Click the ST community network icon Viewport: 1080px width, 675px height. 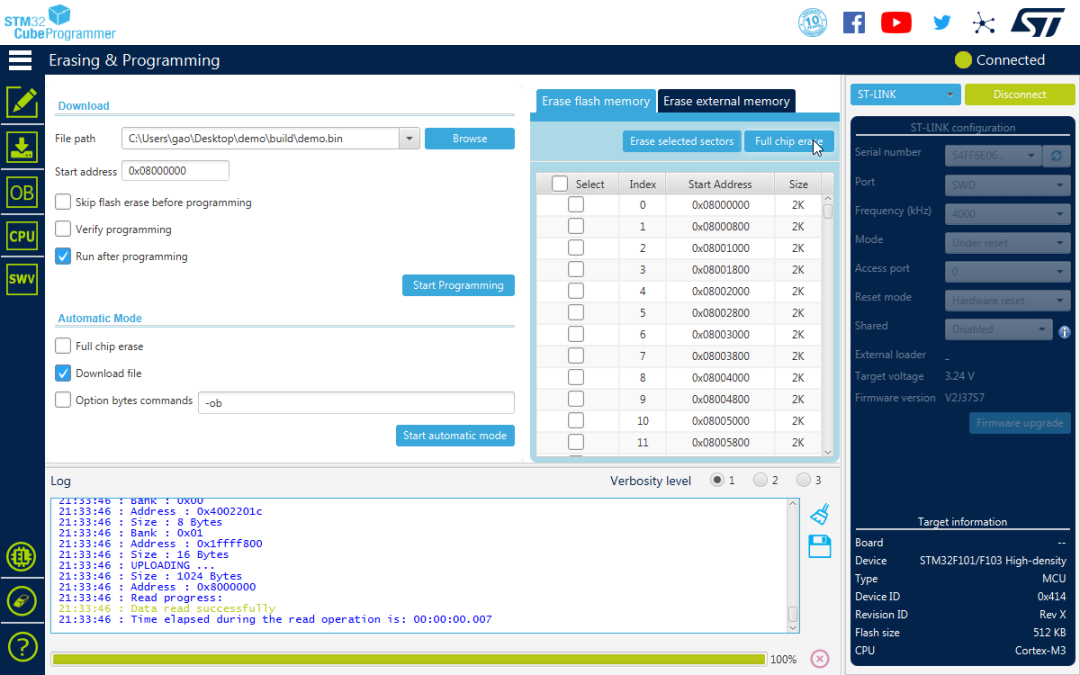pos(984,23)
